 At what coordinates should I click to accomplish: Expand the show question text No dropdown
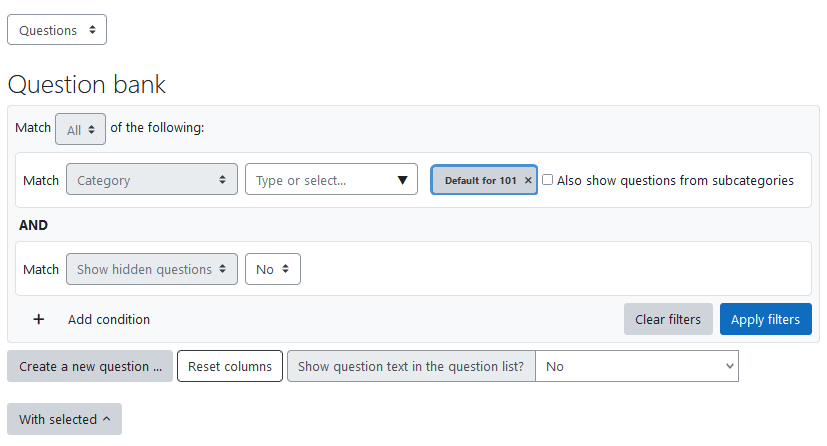(x=637, y=366)
